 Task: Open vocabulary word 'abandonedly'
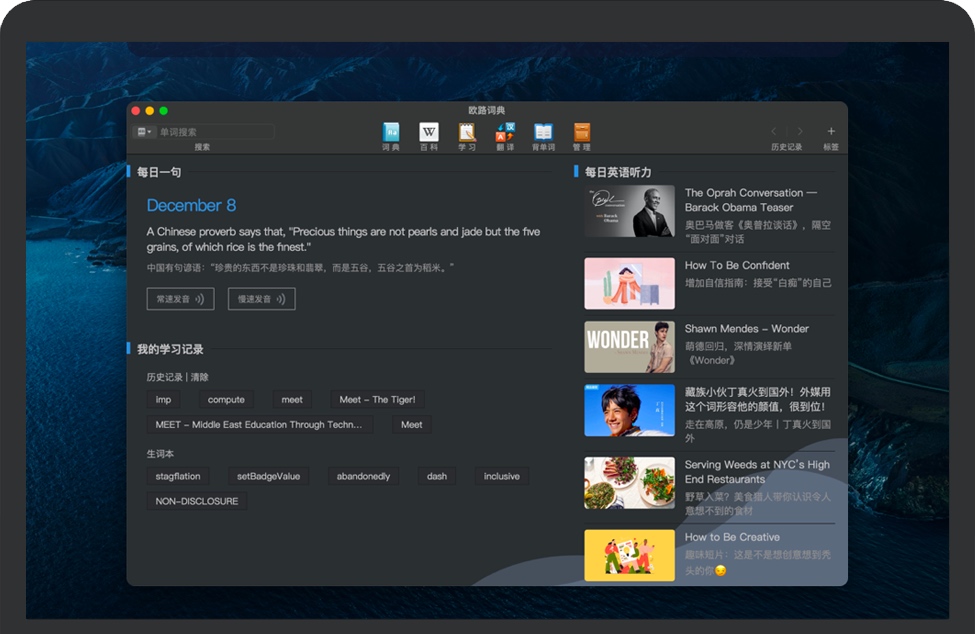(x=364, y=476)
